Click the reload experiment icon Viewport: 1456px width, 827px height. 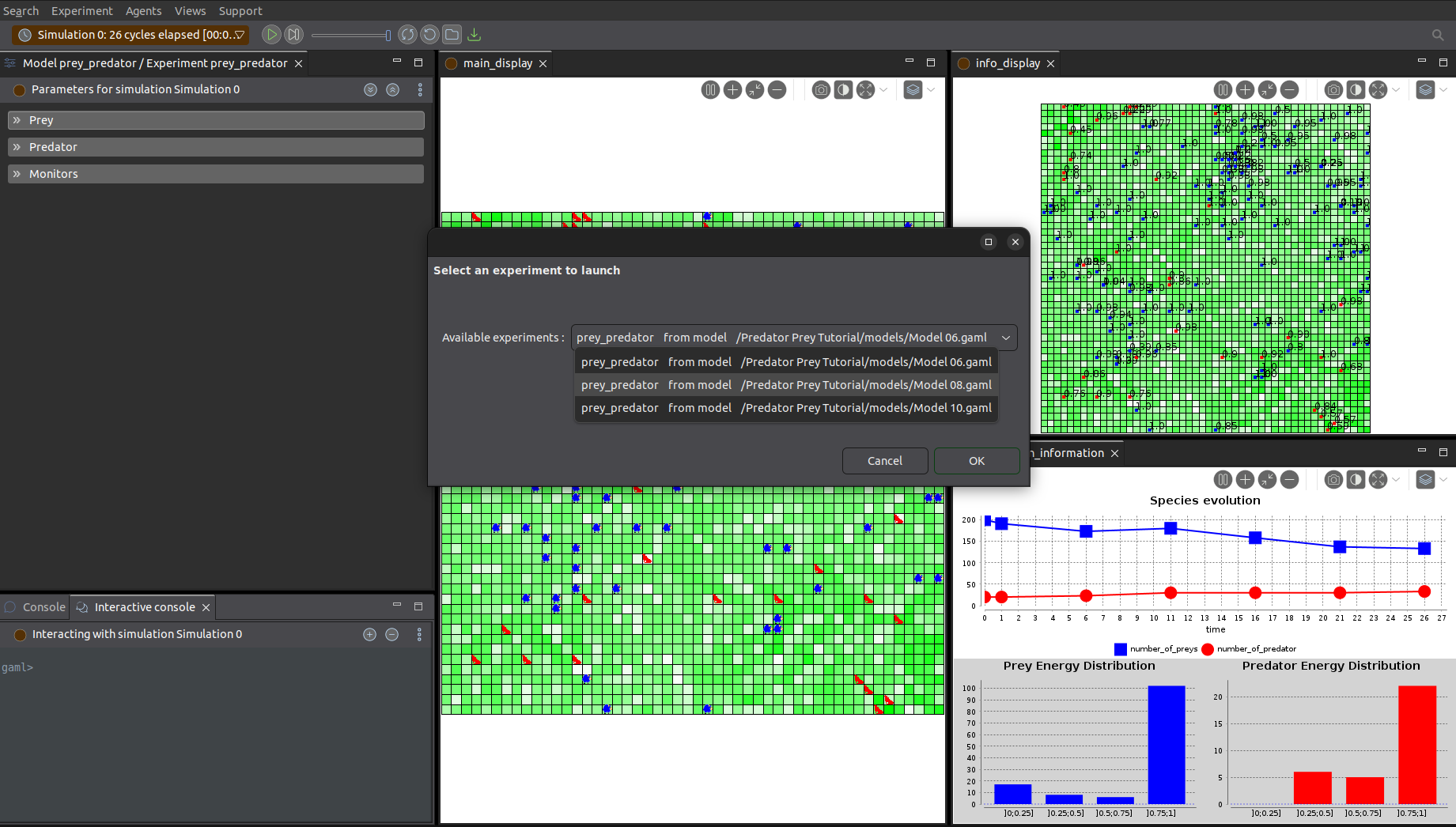point(407,35)
